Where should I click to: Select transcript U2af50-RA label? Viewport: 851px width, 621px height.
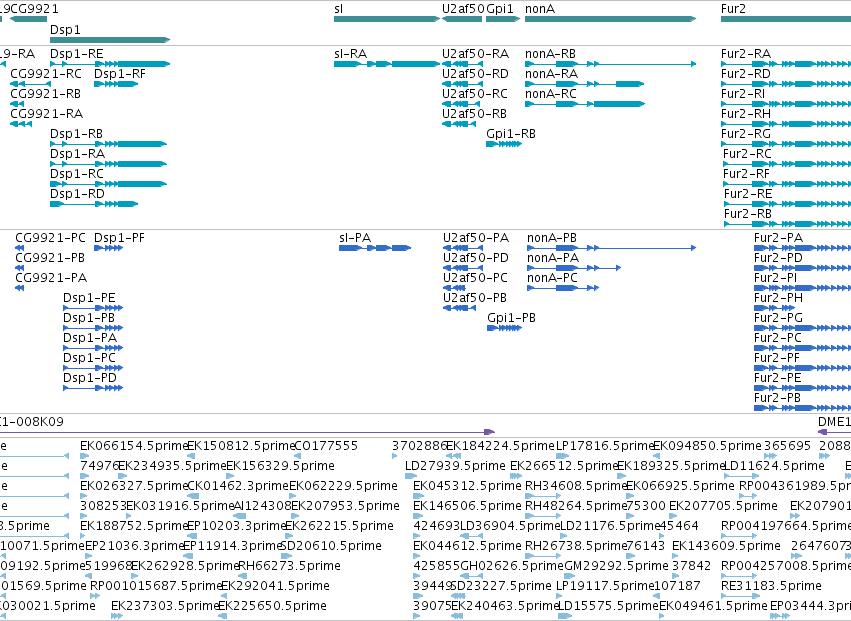[x=475, y=54]
